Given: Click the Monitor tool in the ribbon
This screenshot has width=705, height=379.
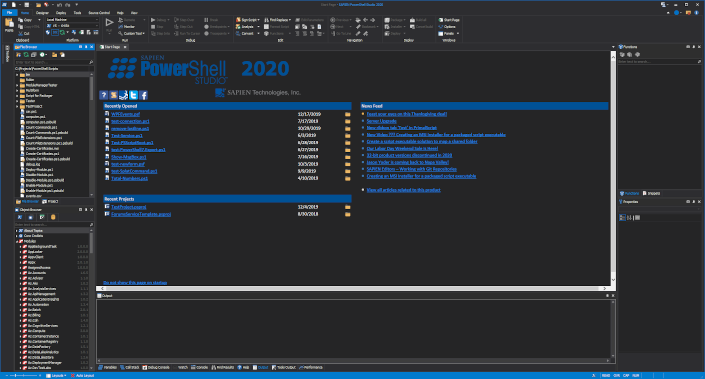Looking at the screenshot, I should pos(126,27).
